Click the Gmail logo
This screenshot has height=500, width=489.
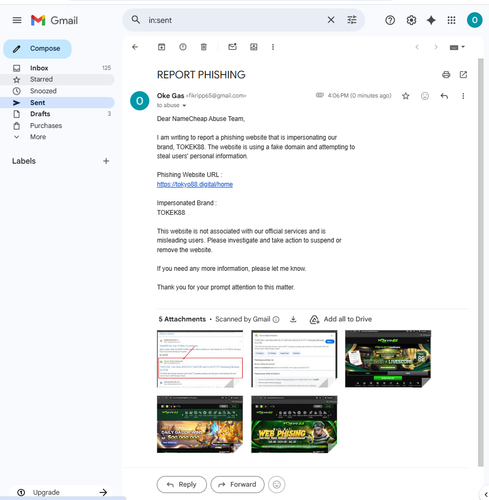point(54,20)
